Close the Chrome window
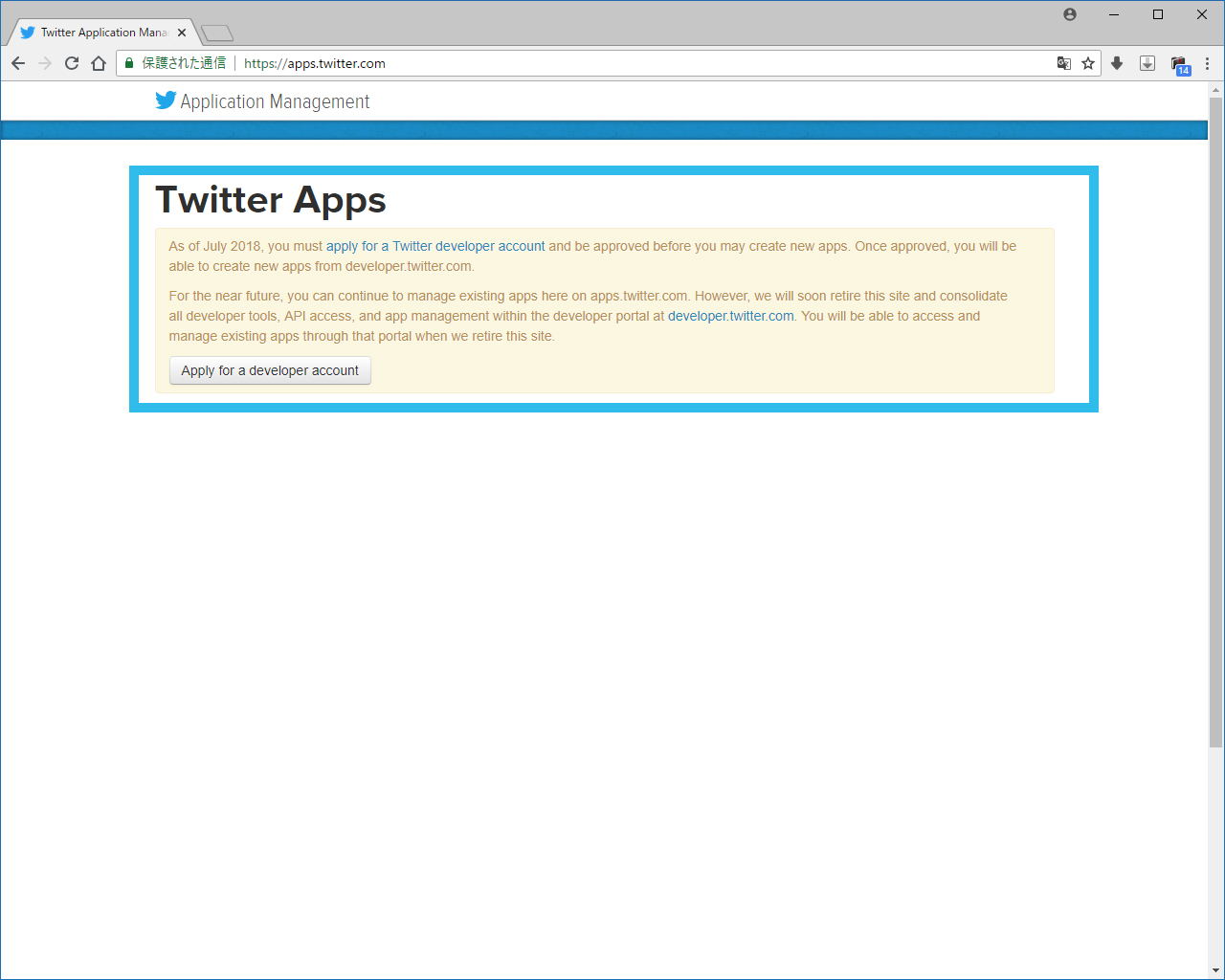The width and height of the screenshot is (1225, 980). [x=1202, y=14]
